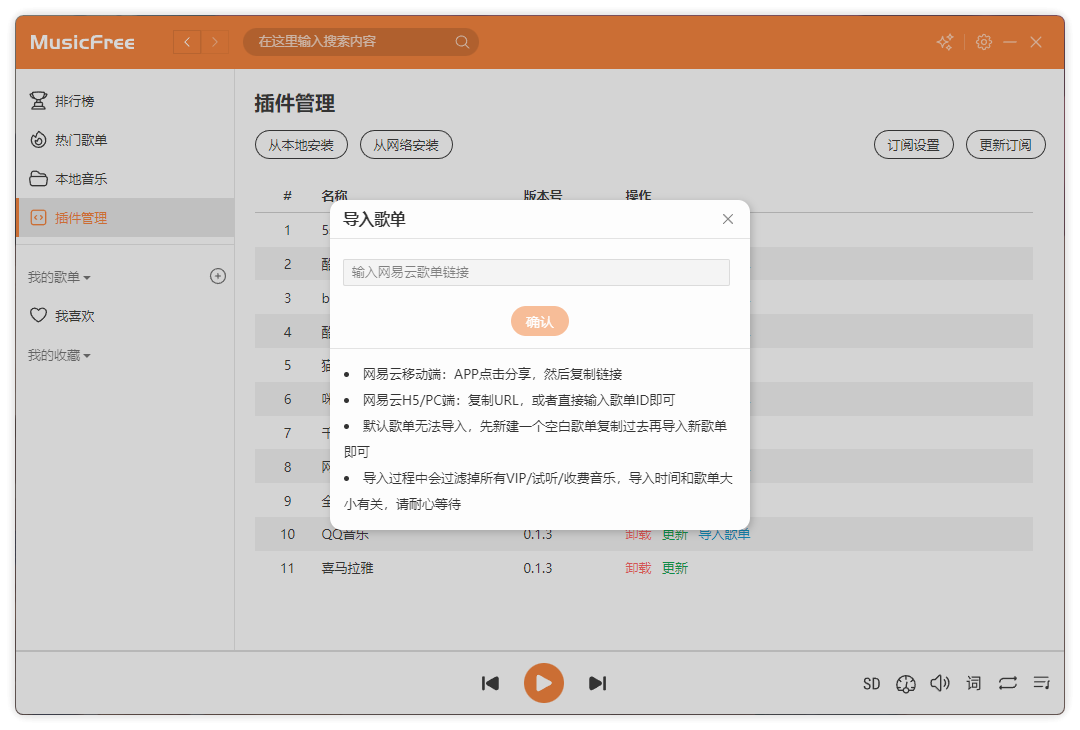Toggle the lyrics display icon
The image size is (1080, 730).
coord(973,683)
